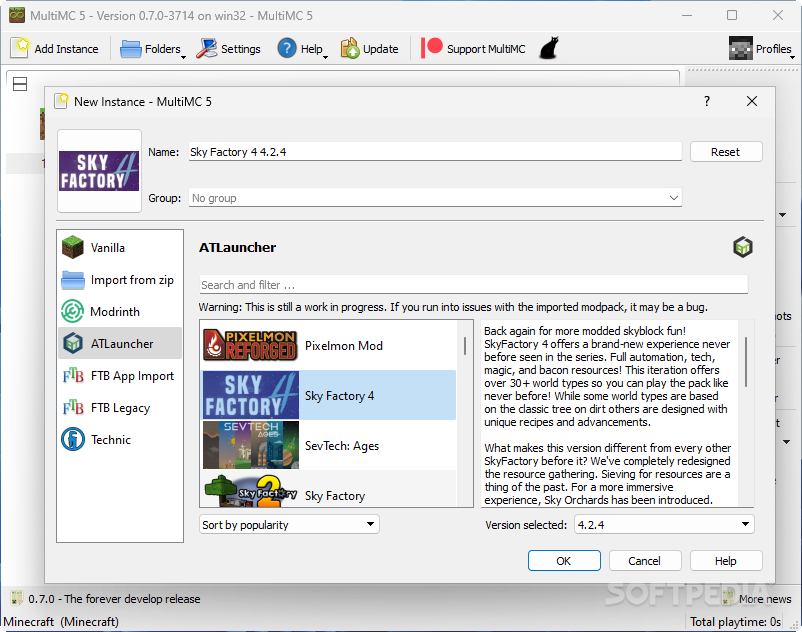Click the Minecraft (Minecraft) status text
This screenshot has width=802, height=632.
[61, 622]
